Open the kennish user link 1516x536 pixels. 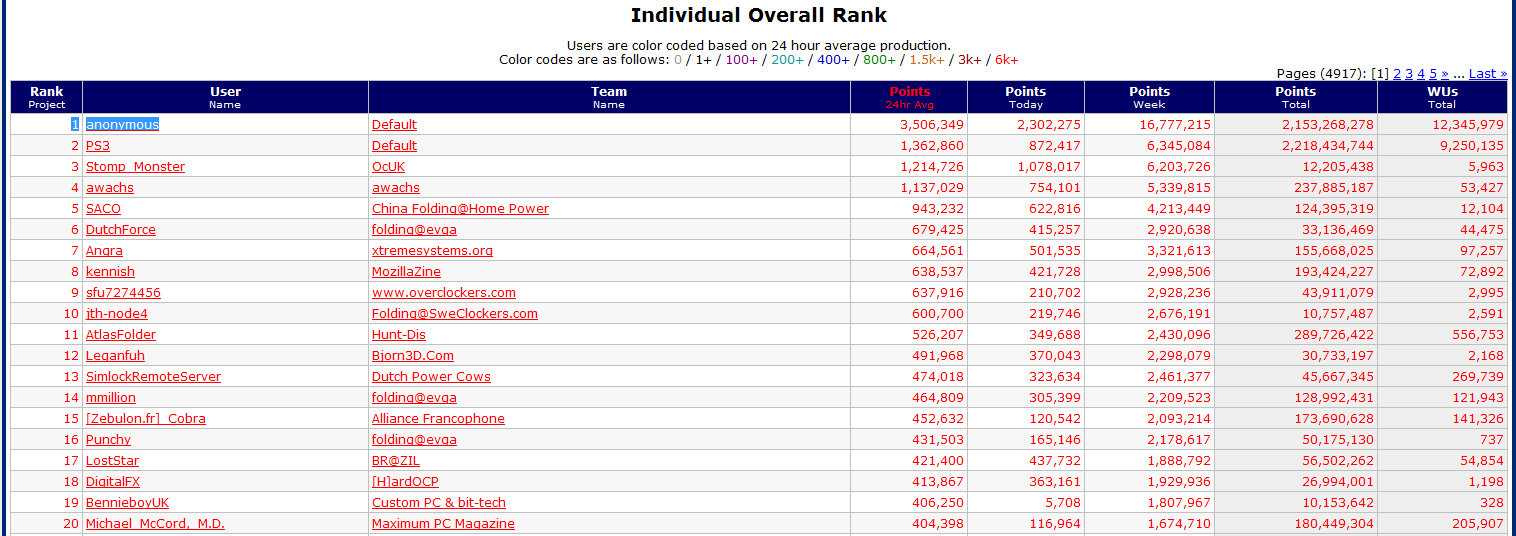coord(110,272)
